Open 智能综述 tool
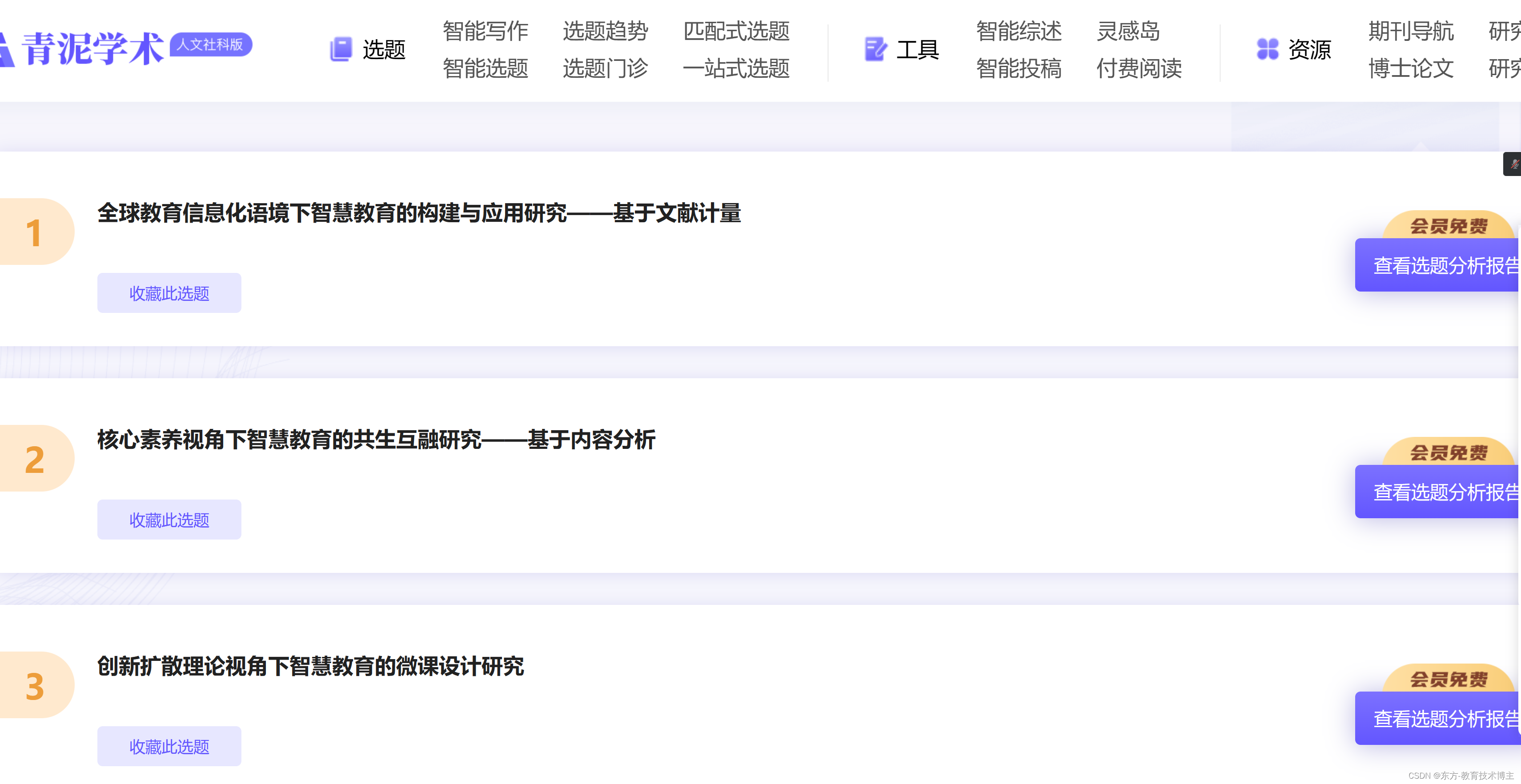Image resolution: width=1521 pixels, height=784 pixels. click(x=1019, y=31)
